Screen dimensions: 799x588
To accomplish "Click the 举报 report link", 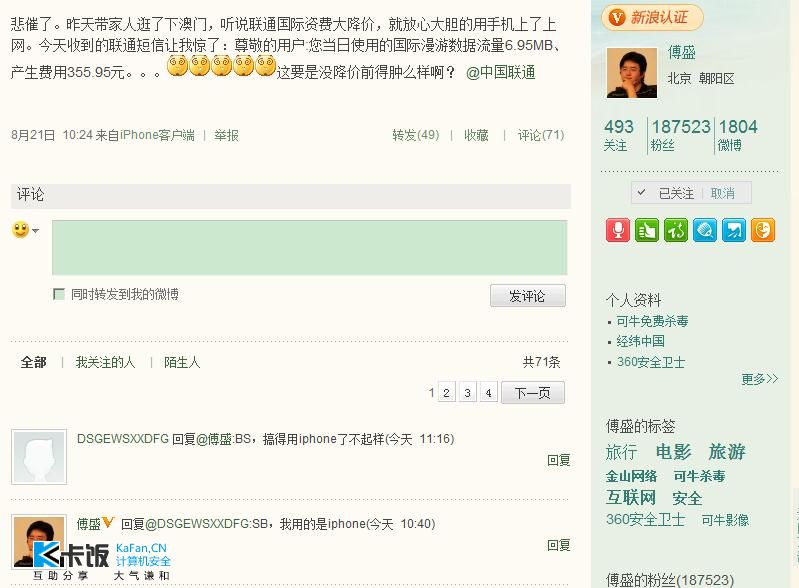I will [226, 135].
